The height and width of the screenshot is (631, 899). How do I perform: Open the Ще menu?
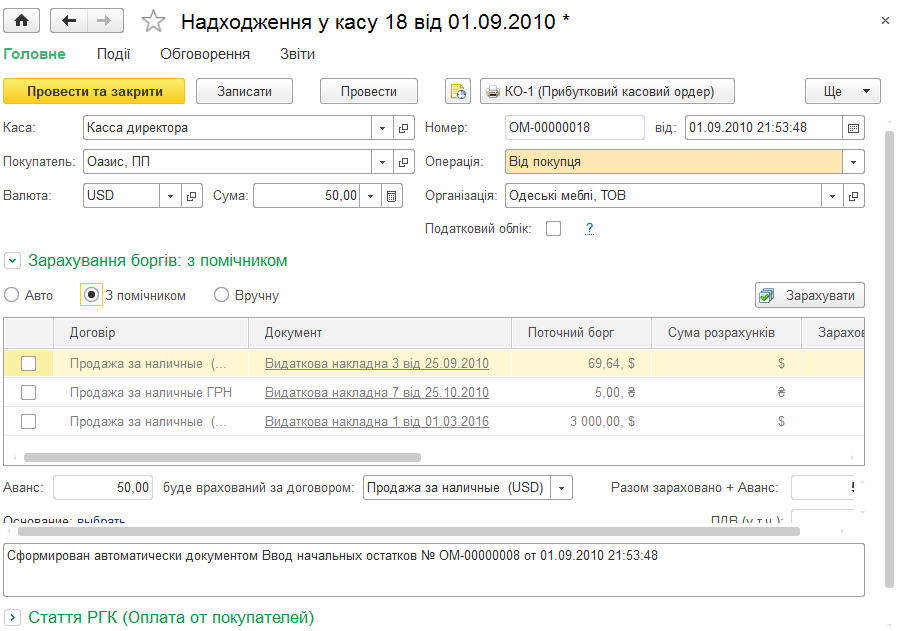click(842, 91)
